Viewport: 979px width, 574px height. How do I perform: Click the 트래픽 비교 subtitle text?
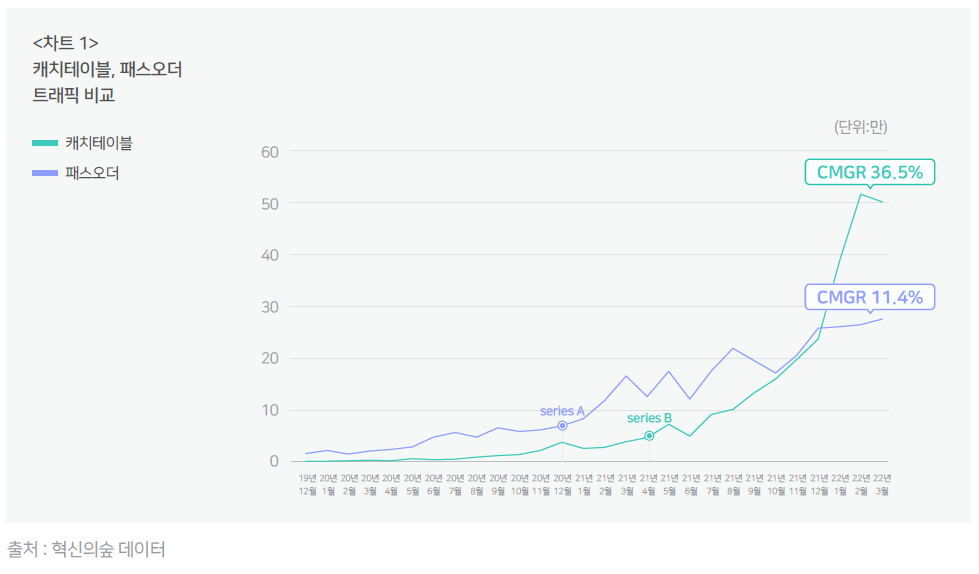tap(74, 95)
